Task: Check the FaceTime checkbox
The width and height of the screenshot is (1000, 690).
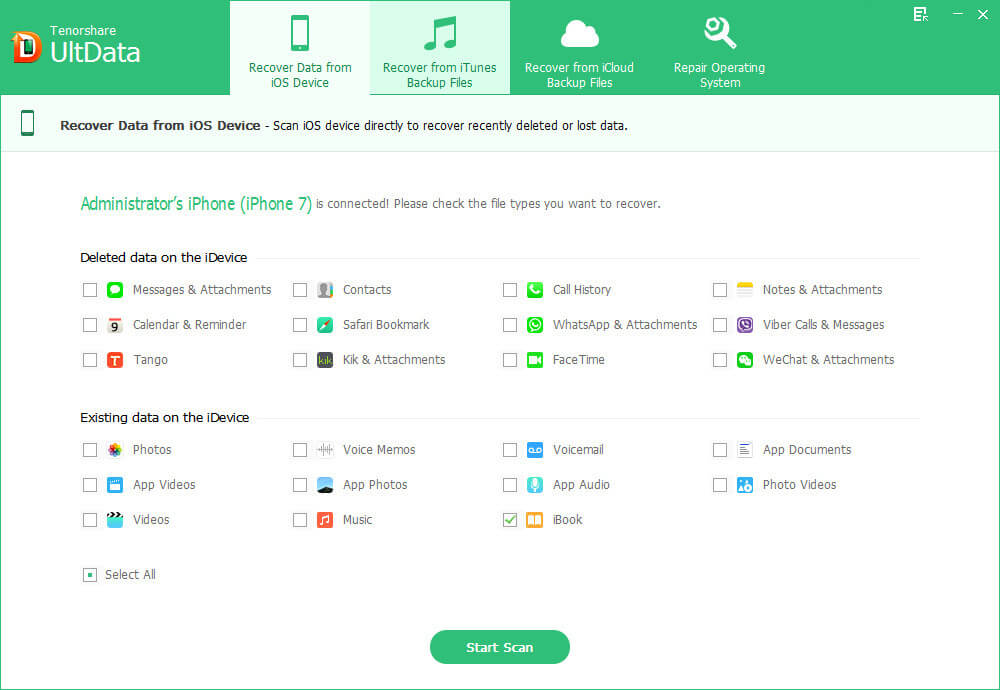Action: coord(510,360)
